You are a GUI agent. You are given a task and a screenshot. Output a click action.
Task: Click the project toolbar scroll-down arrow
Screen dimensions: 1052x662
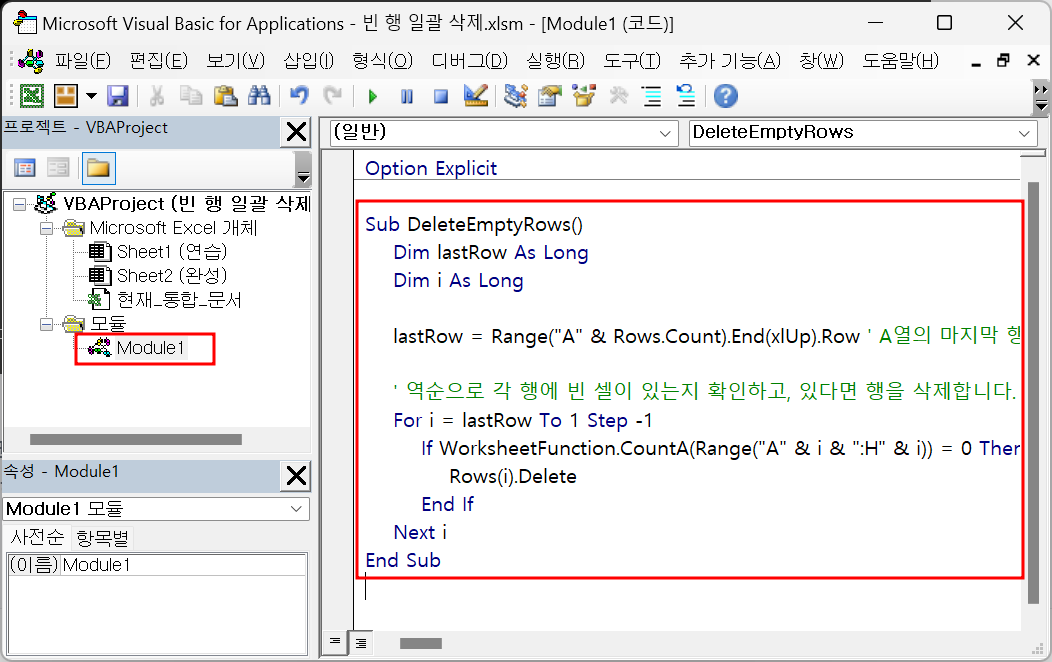(x=303, y=178)
